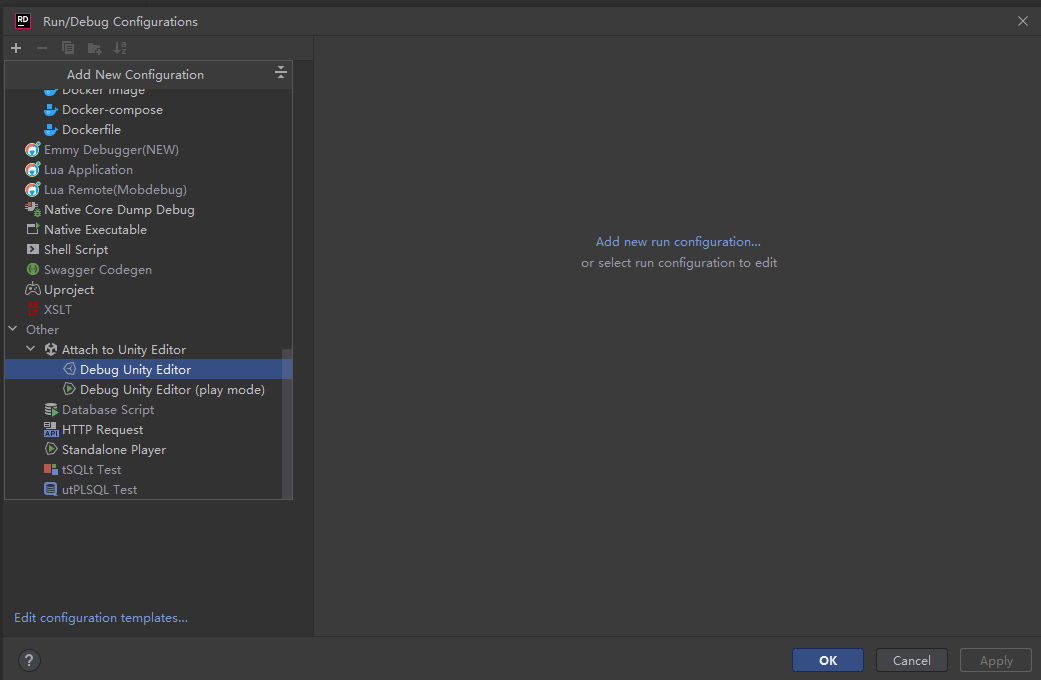The height and width of the screenshot is (680, 1041).
Task: Click the Remove Configuration minus icon
Action: click(42, 48)
